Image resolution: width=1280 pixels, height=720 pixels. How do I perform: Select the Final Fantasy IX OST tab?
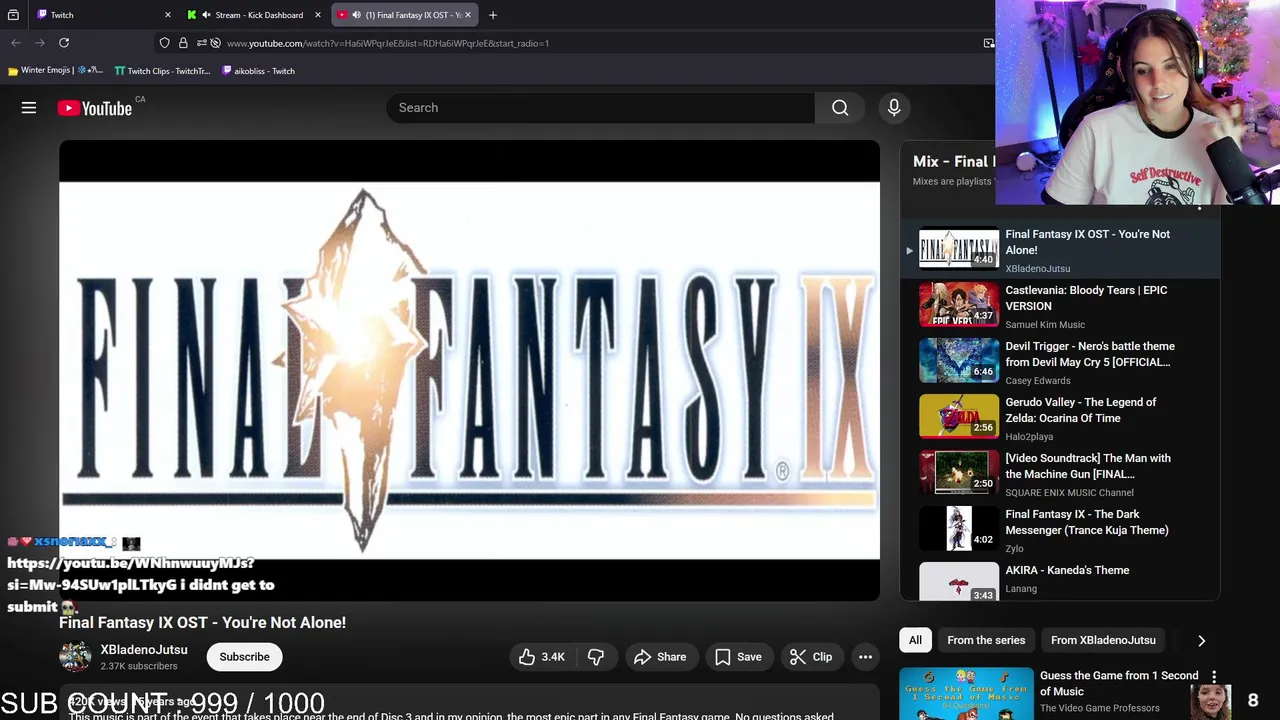(405, 15)
